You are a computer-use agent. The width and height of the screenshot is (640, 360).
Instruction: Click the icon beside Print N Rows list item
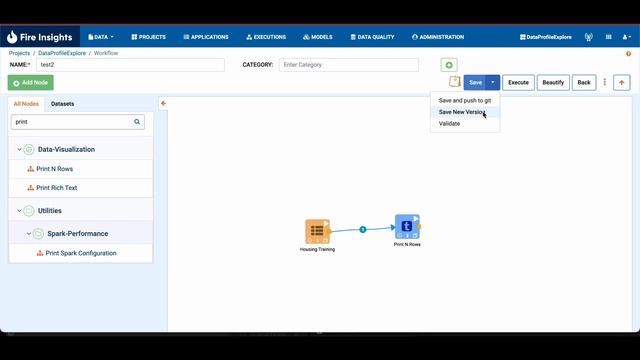click(x=31, y=169)
